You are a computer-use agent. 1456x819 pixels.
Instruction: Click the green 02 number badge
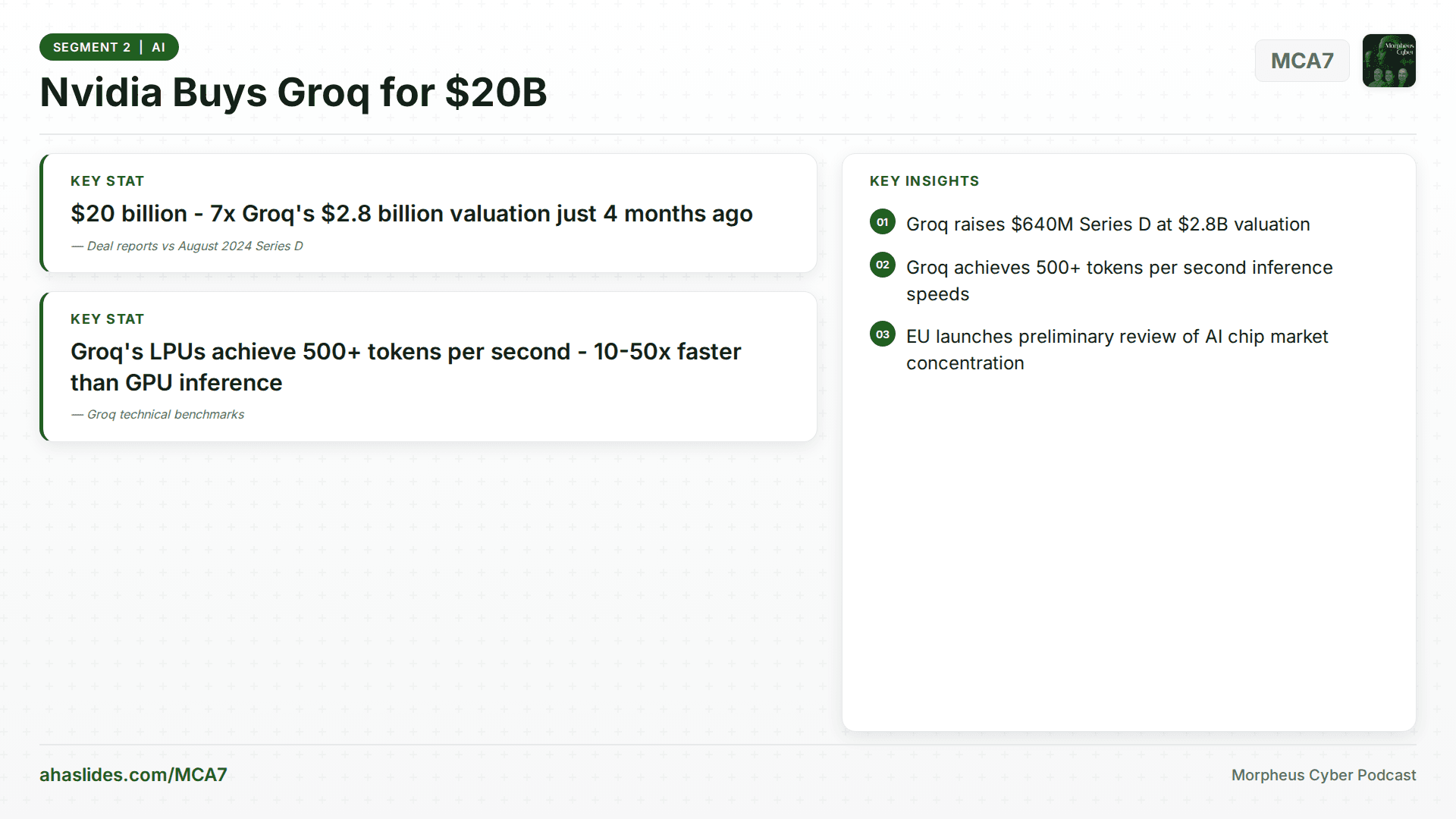pyautogui.click(x=882, y=265)
